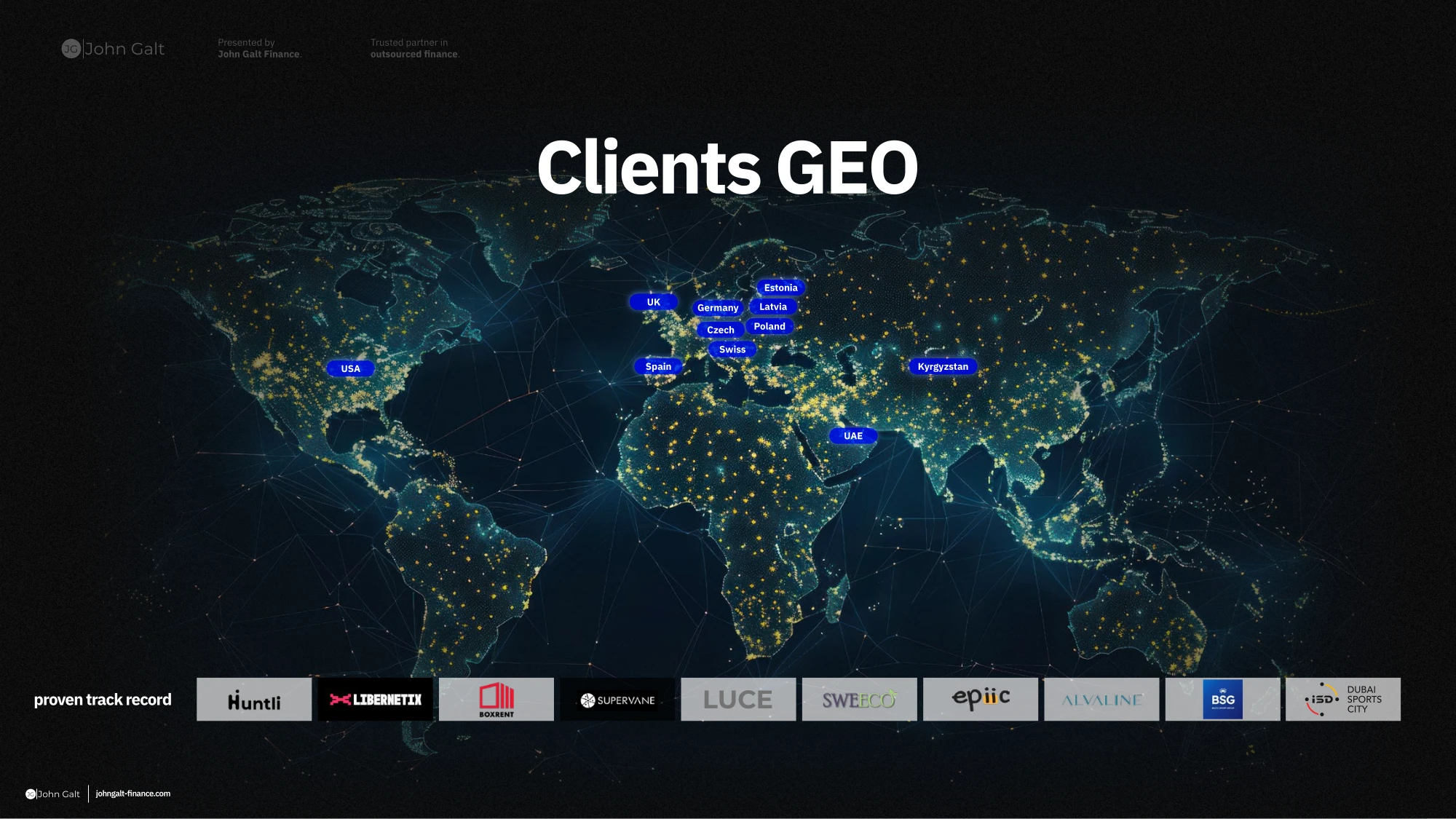Click the Boxrent red logo
This screenshot has height=819, width=1456.
click(496, 700)
